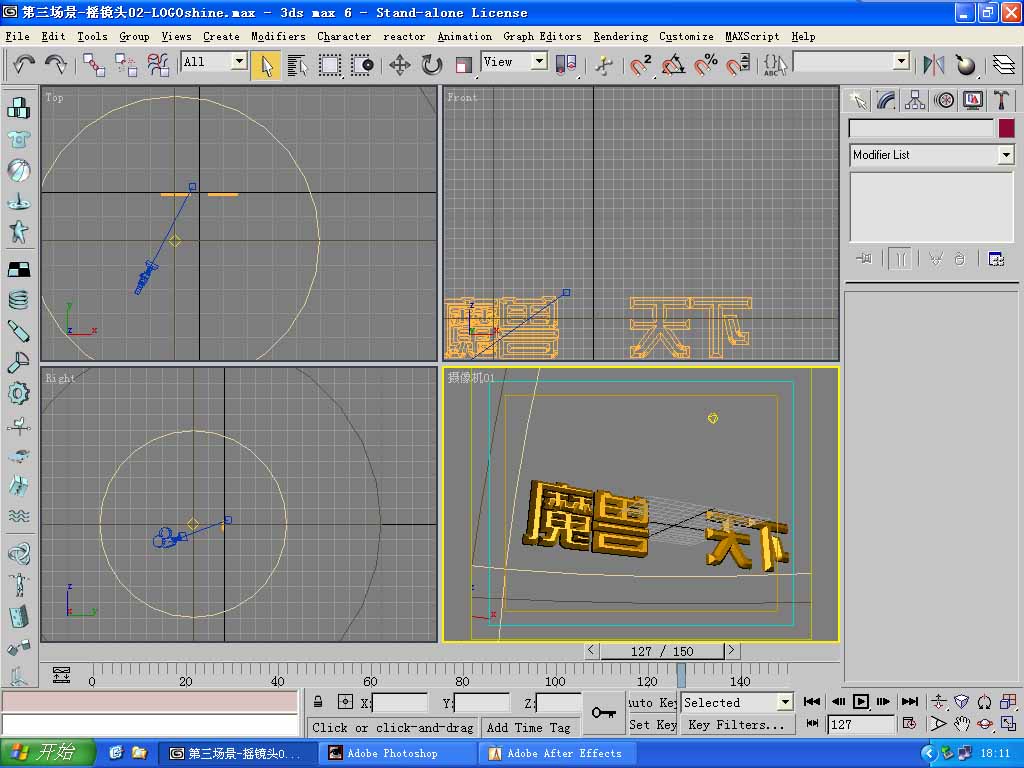Open the Layer Manager icon
Image resolution: width=1024 pixels, height=768 pixels.
click(x=1004, y=65)
